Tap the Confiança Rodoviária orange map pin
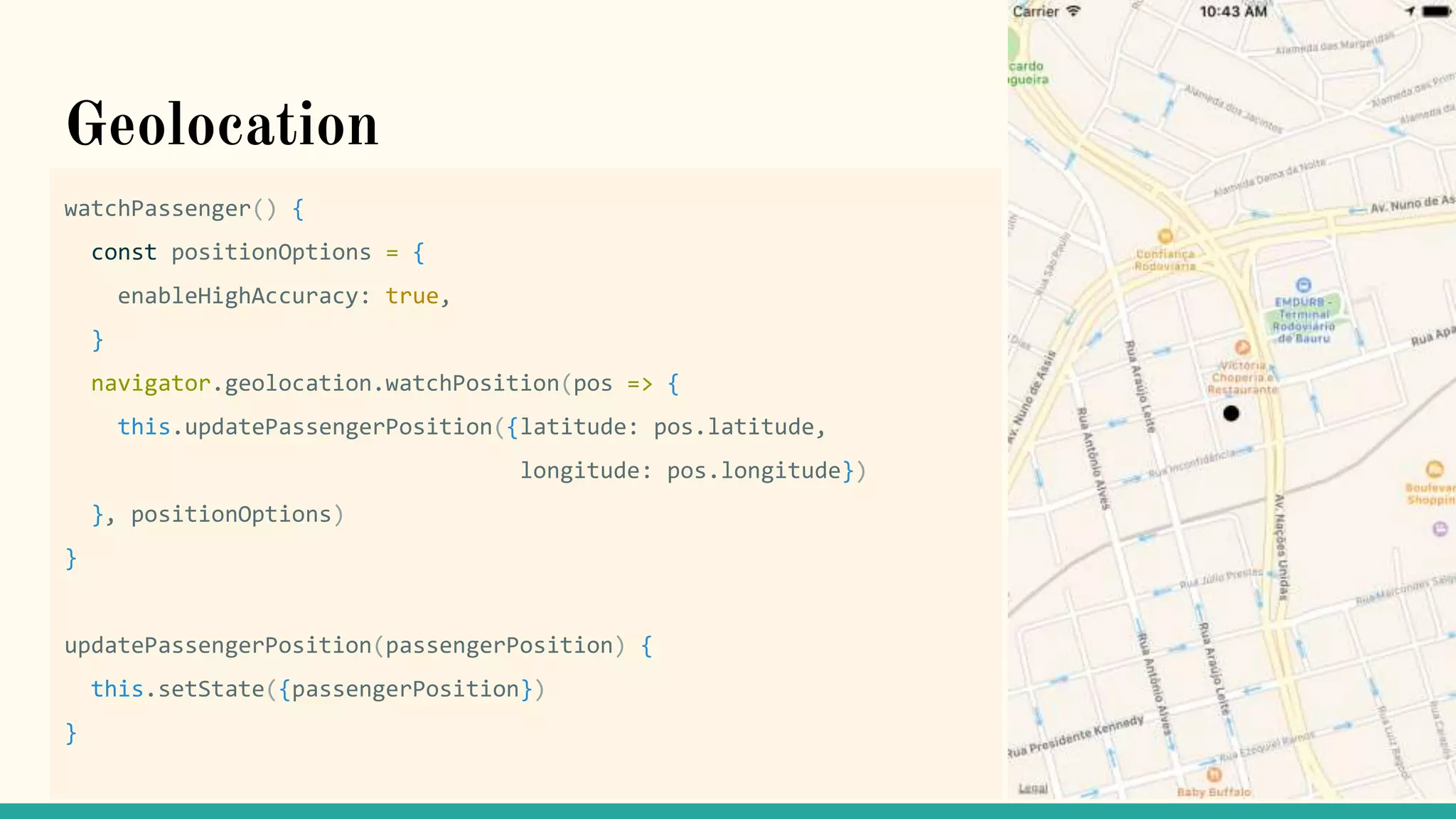This screenshot has width=1456, height=819. tap(1165, 236)
